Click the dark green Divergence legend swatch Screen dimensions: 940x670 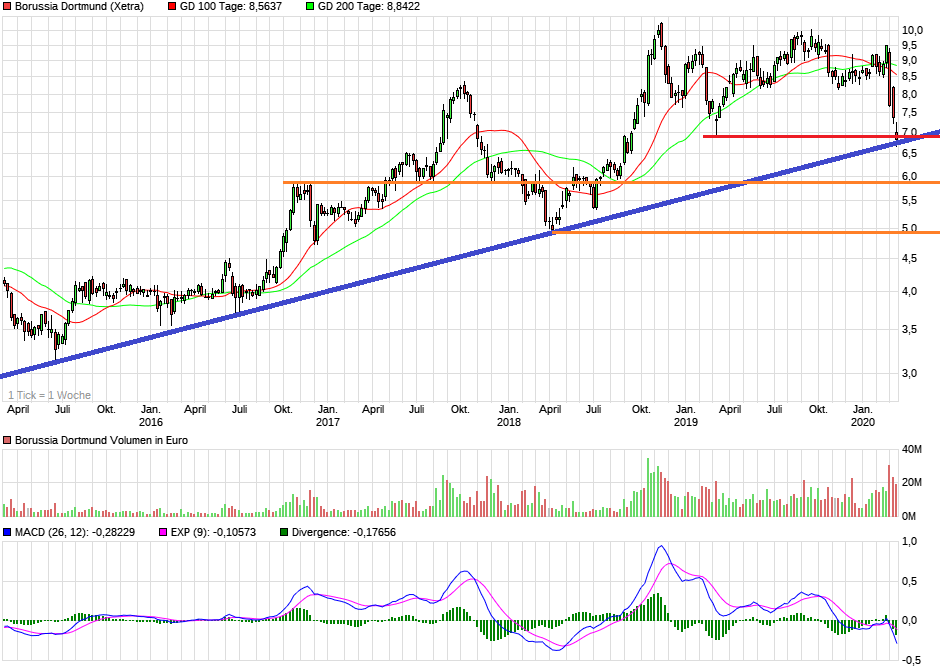tap(284, 532)
